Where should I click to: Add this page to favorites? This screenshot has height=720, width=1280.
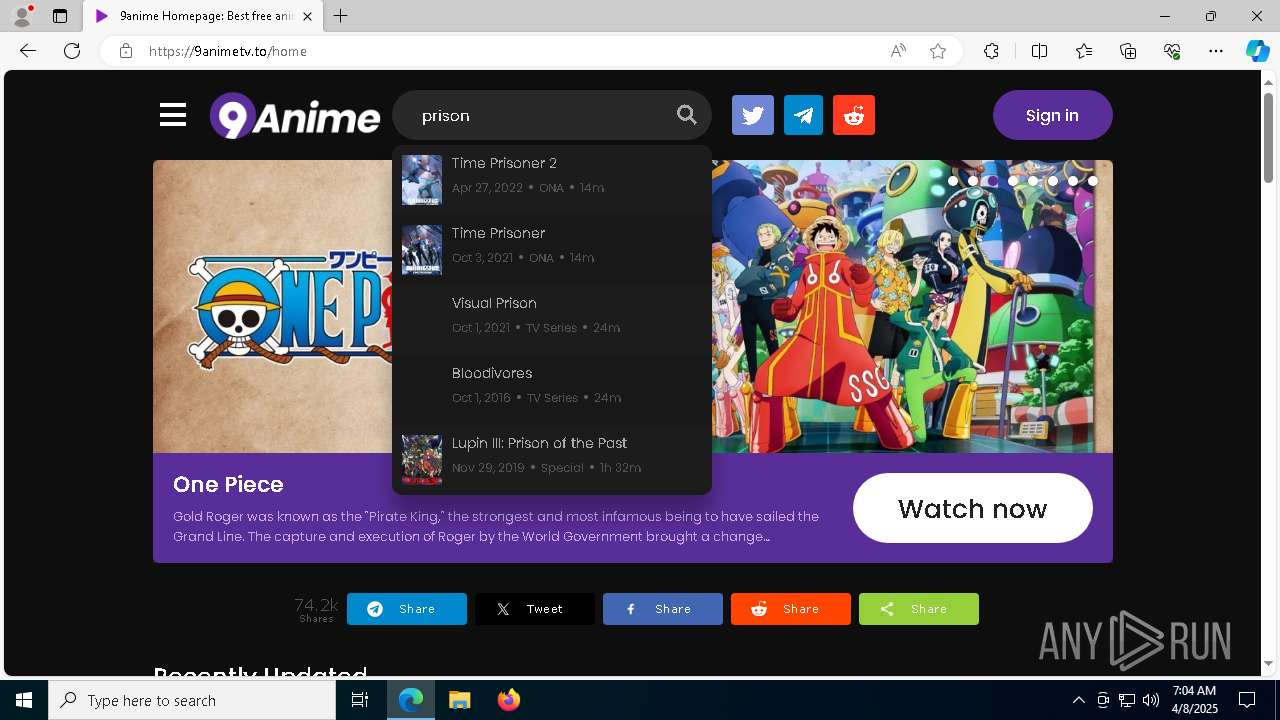[x=938, y=51]
